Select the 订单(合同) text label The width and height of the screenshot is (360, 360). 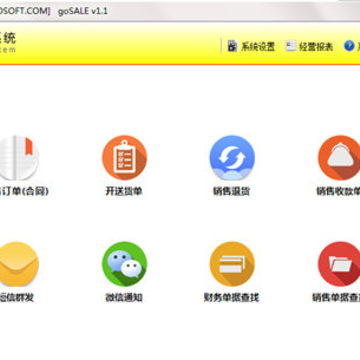(25, 191)
